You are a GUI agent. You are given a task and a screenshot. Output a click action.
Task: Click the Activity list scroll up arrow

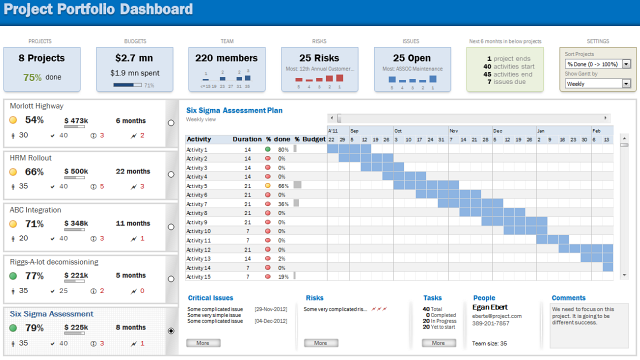pyautogui.click(x=624, y=138)
